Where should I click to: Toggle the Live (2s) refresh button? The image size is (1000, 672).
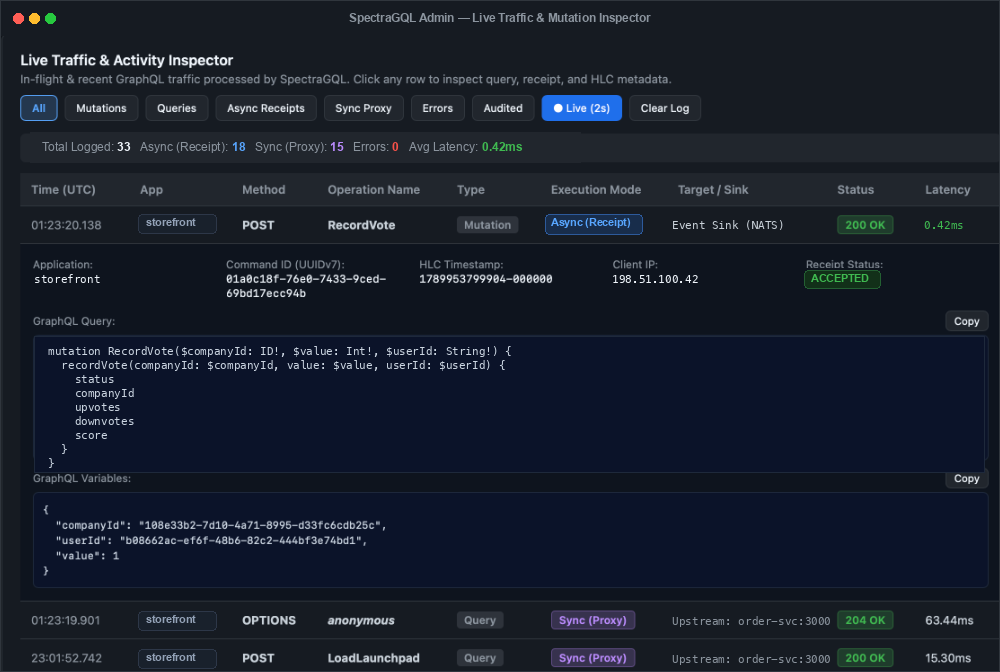pos(582,108)
